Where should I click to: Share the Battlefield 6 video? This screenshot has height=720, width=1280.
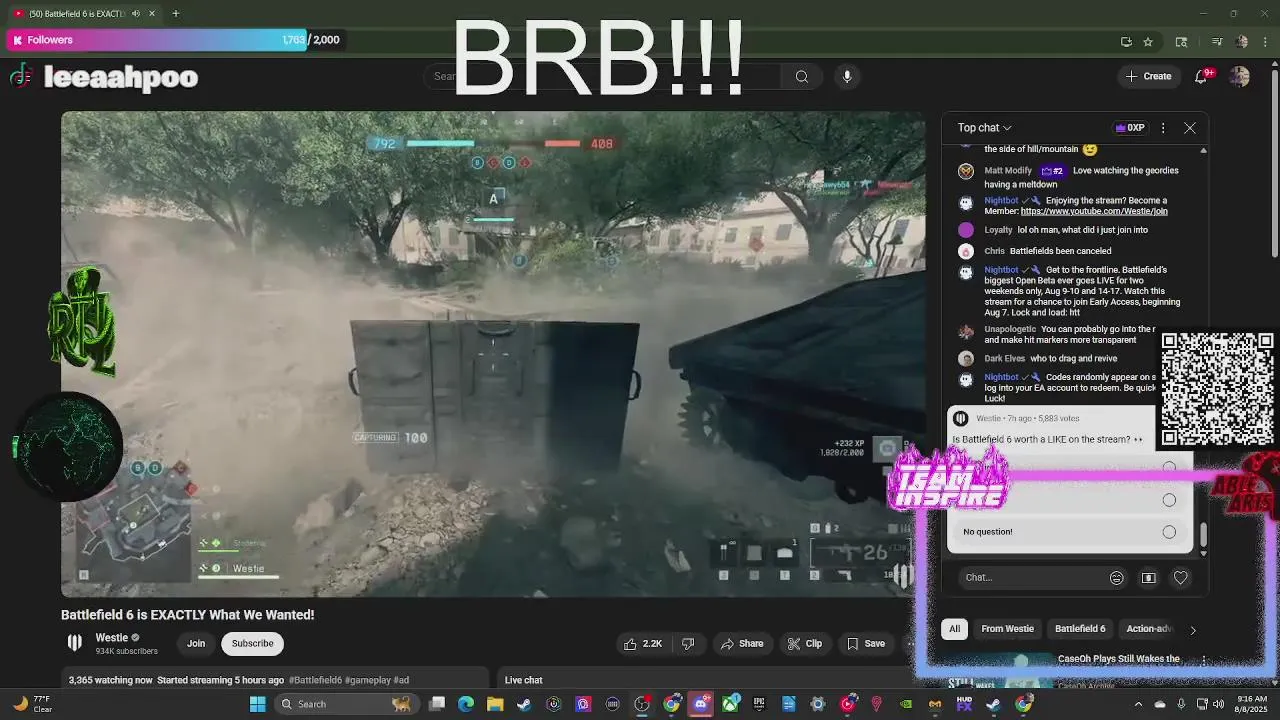point(742,644)
